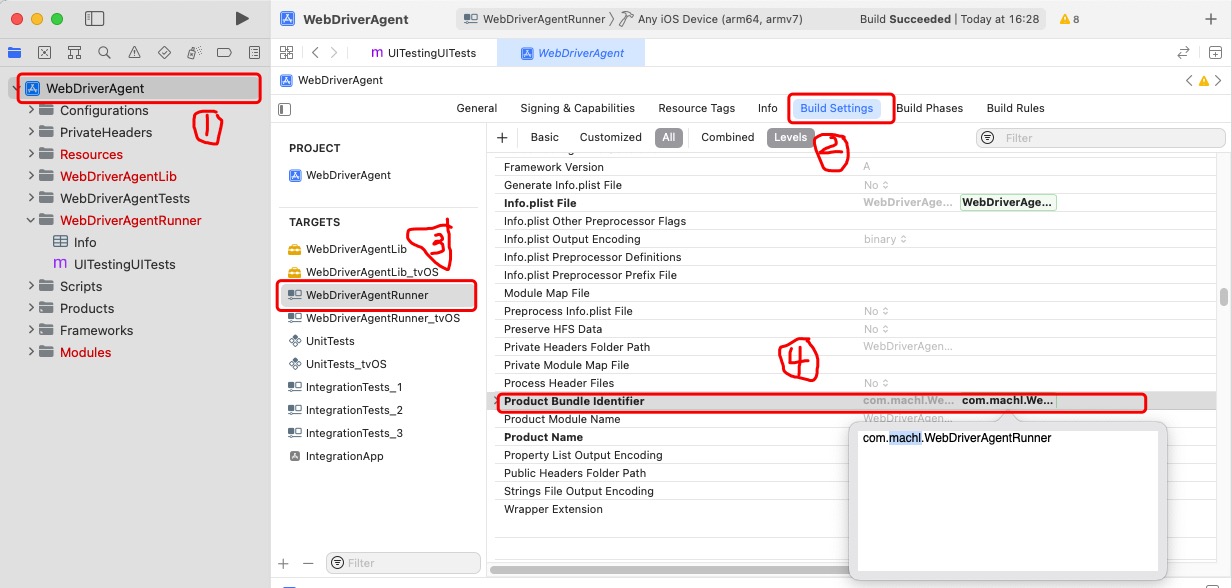Click the warning triangle in the breadcrumb bar
Viewport: 1232px width, 588px height.
pos(1204,81)
